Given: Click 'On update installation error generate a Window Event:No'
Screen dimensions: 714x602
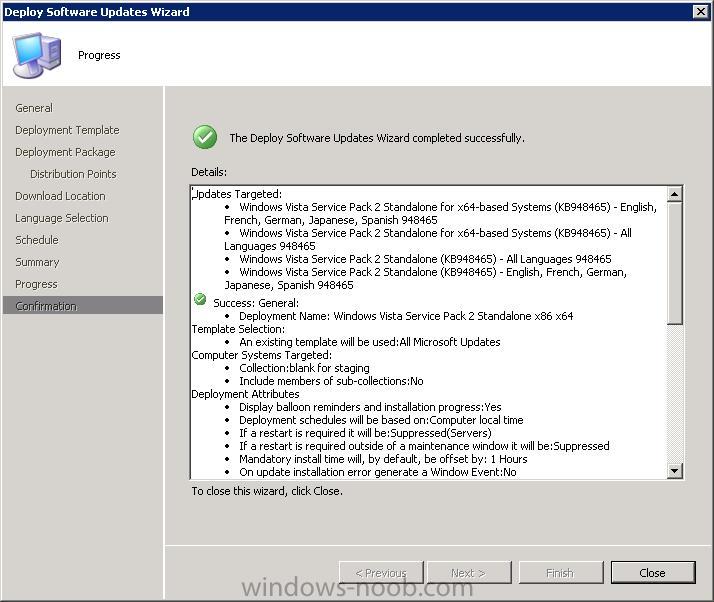Looking at the screenshot, I should (377, 472).
